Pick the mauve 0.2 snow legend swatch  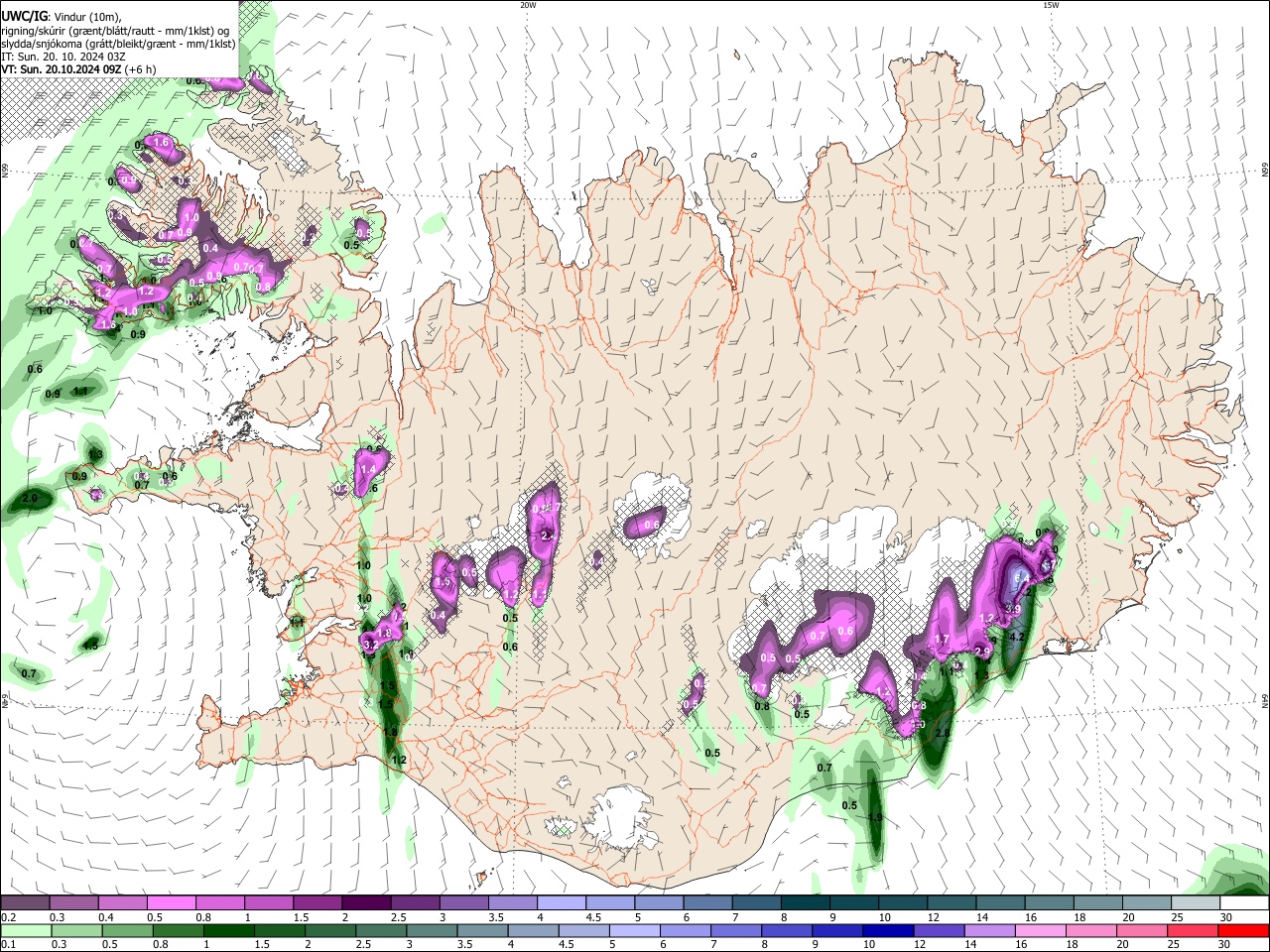pyautogui.click(x=25, y=903)
